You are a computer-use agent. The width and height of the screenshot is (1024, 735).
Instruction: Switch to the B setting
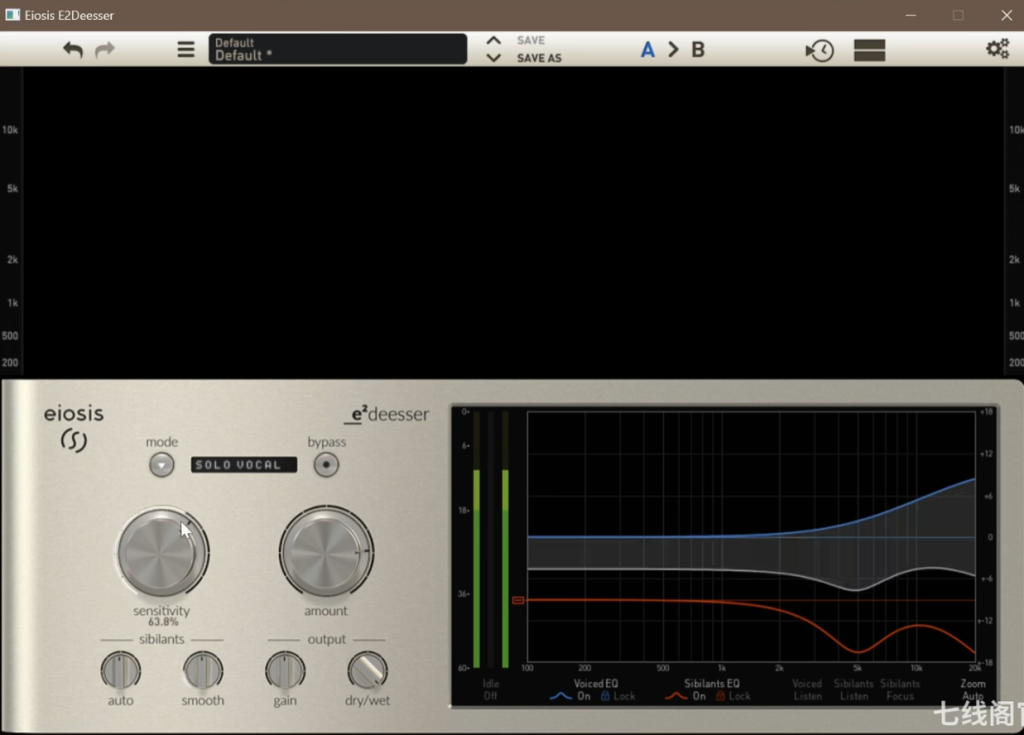click(698, 50)
